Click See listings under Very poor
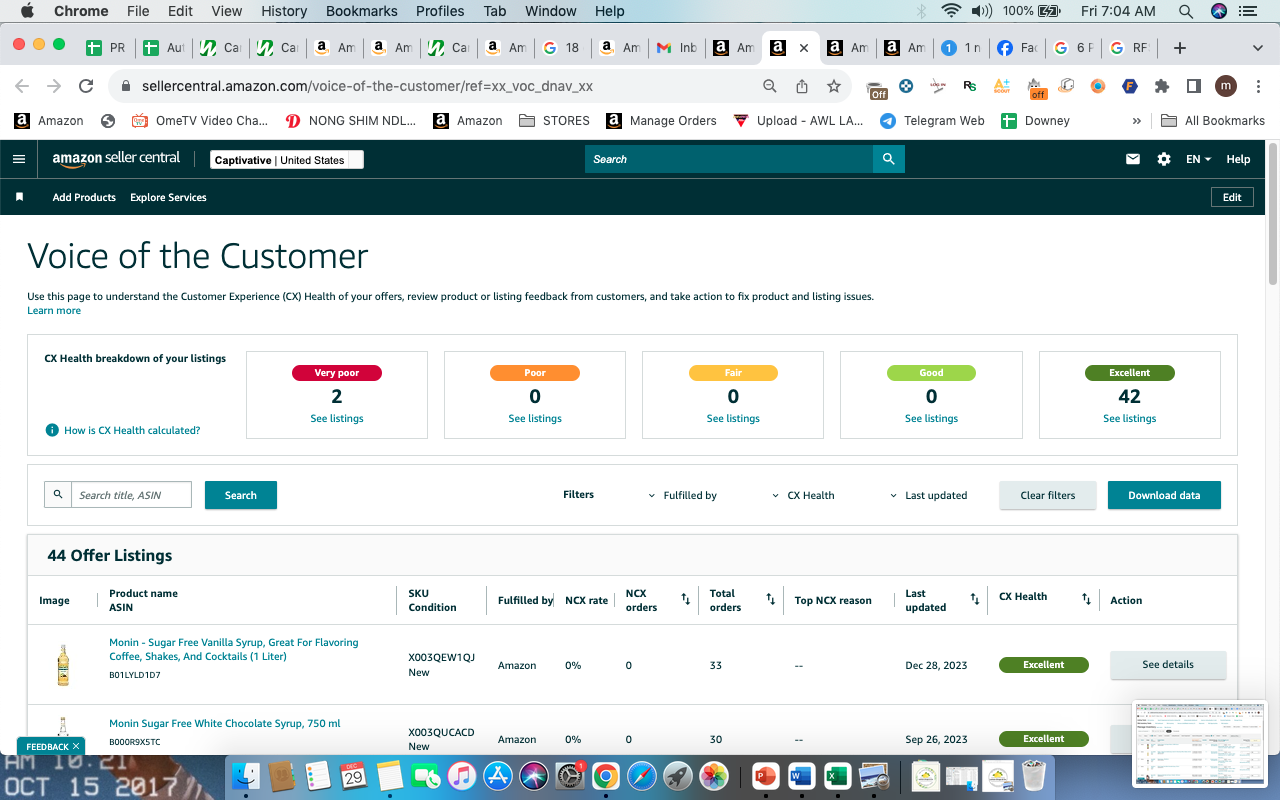Viewport: 1280px width, 800px height. (x=337, y=418)
